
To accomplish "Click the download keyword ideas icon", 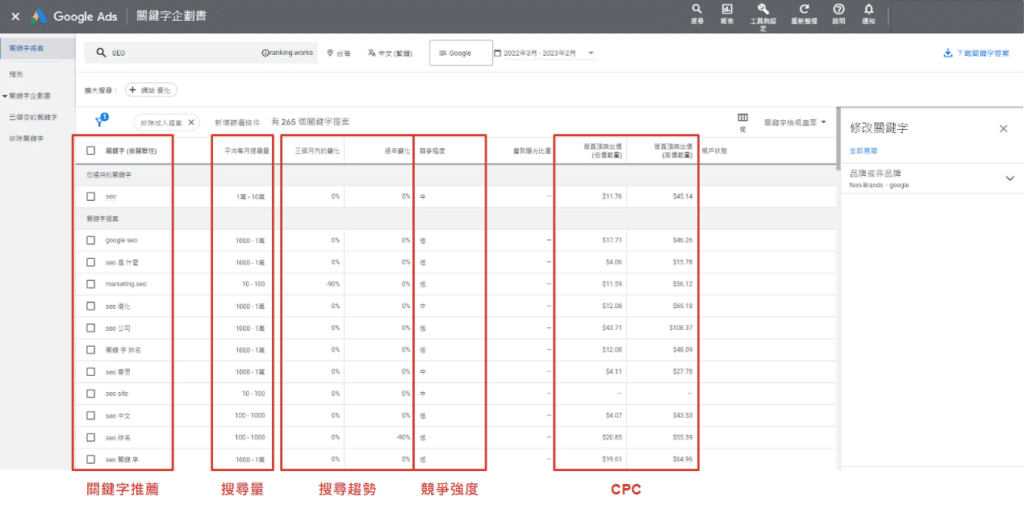I will click(948, 54).
